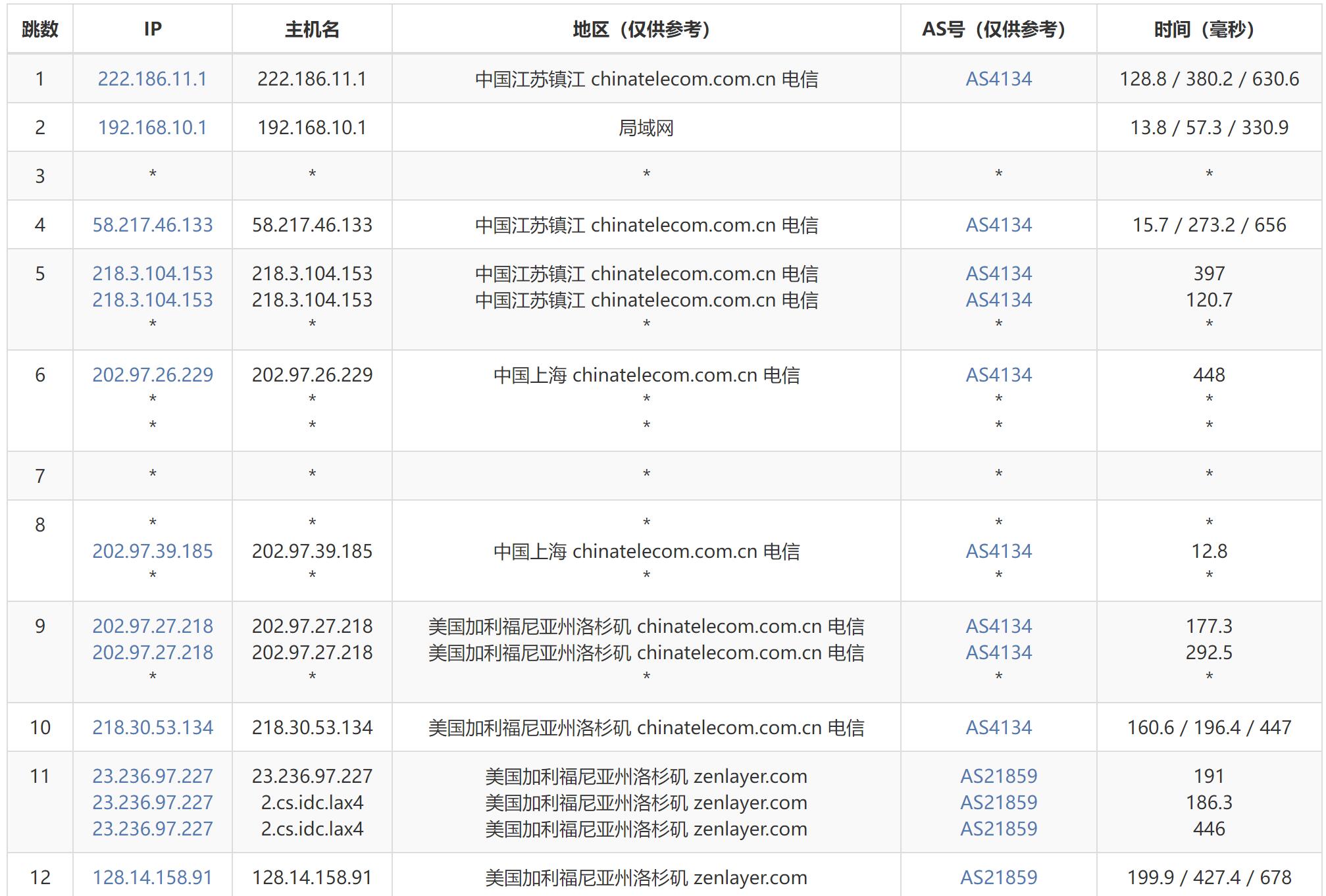The width and height of the screenshot is (1326, 896).
Task: Open the 222.186.11.1 IP link
Action: point(152,79)
